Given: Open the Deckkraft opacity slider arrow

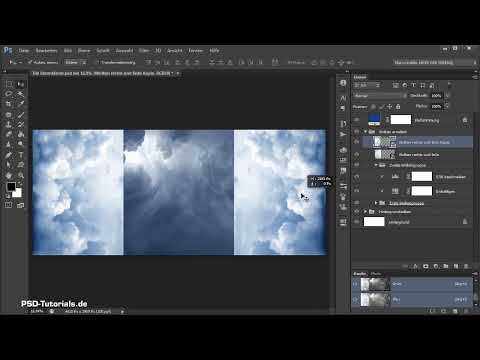Looking at the screenshot, I should pos(447,96).
